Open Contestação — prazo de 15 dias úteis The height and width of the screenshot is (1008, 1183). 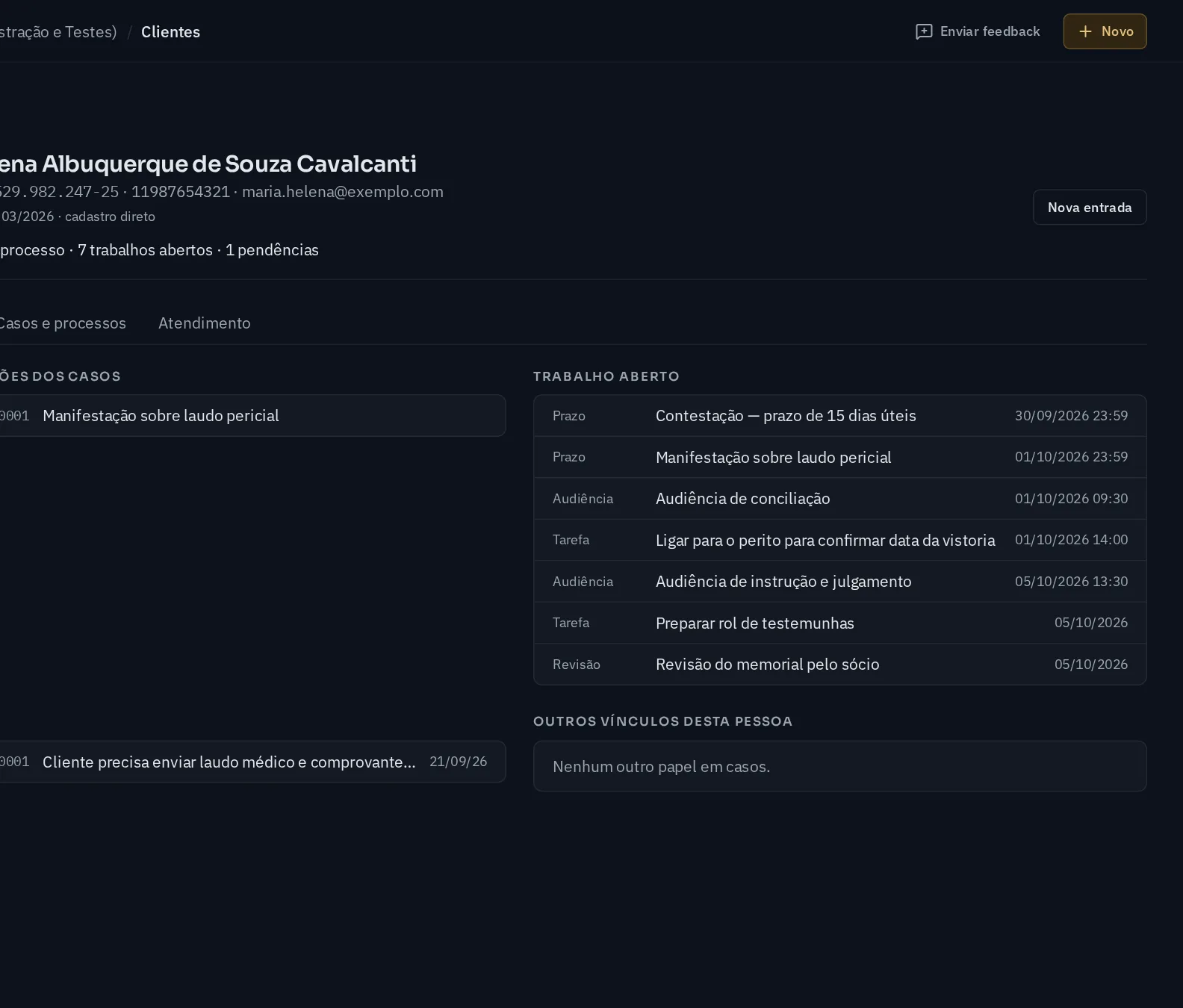(840, 416)
